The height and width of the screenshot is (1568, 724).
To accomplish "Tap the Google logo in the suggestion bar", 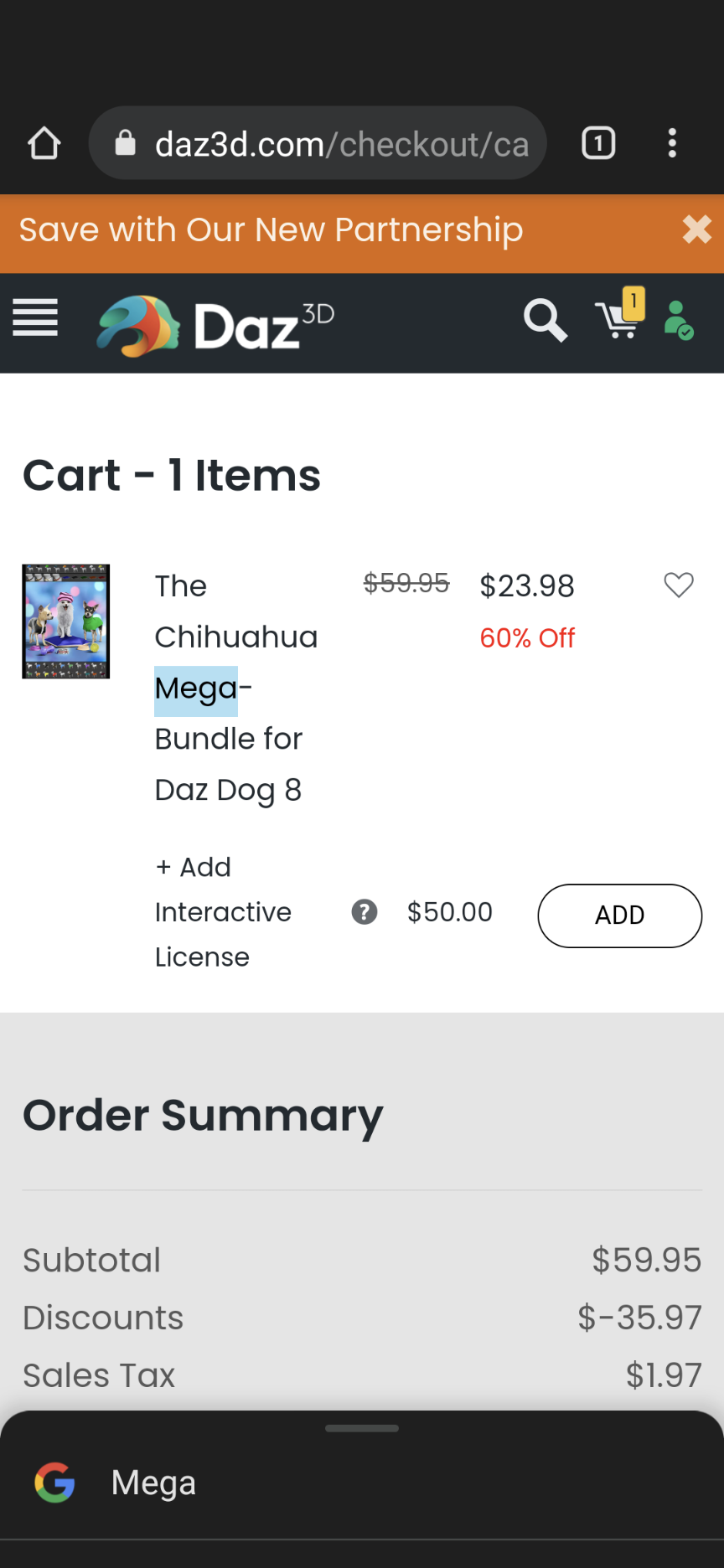I will tap(54, 1481).
